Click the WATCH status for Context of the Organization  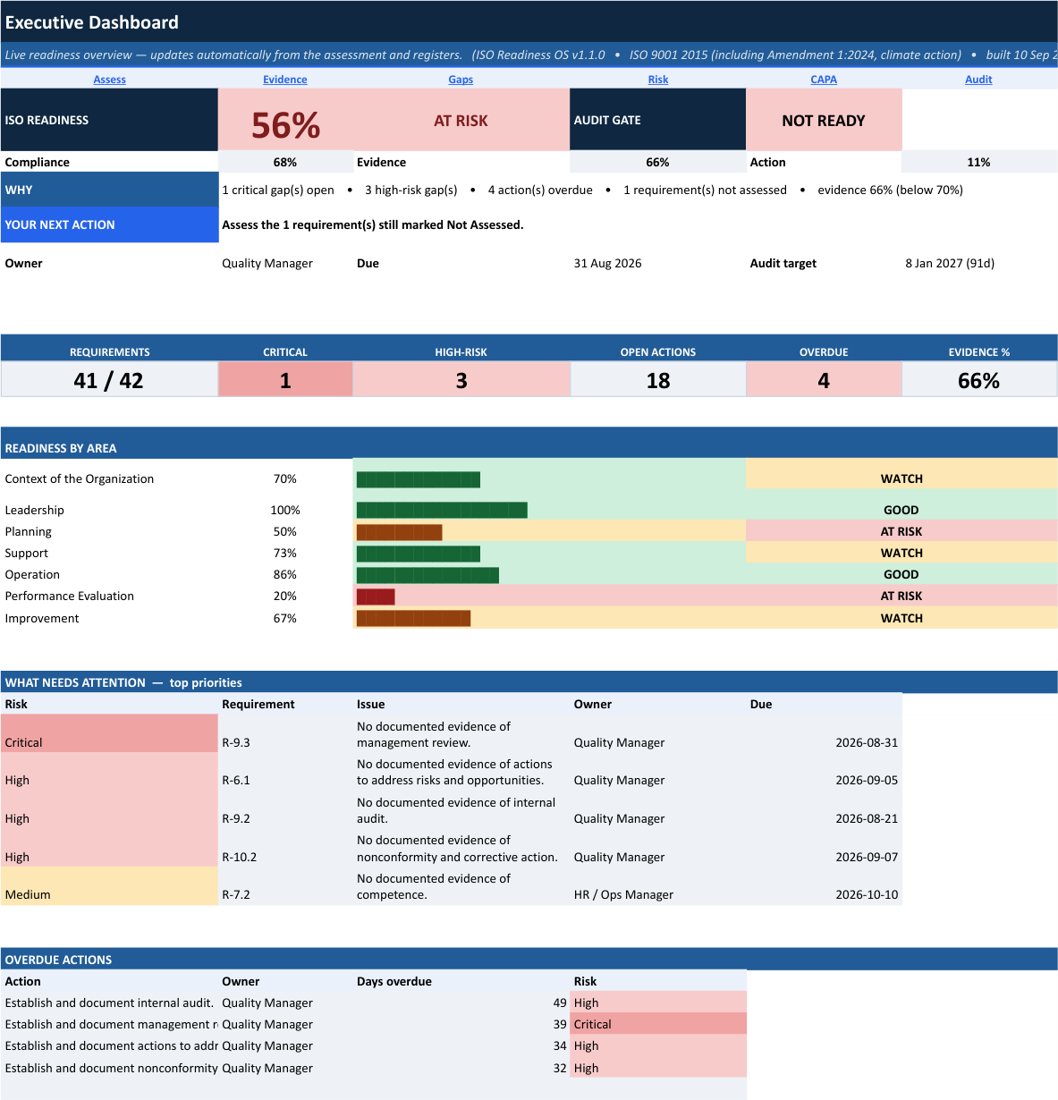[x=902, y=478]
